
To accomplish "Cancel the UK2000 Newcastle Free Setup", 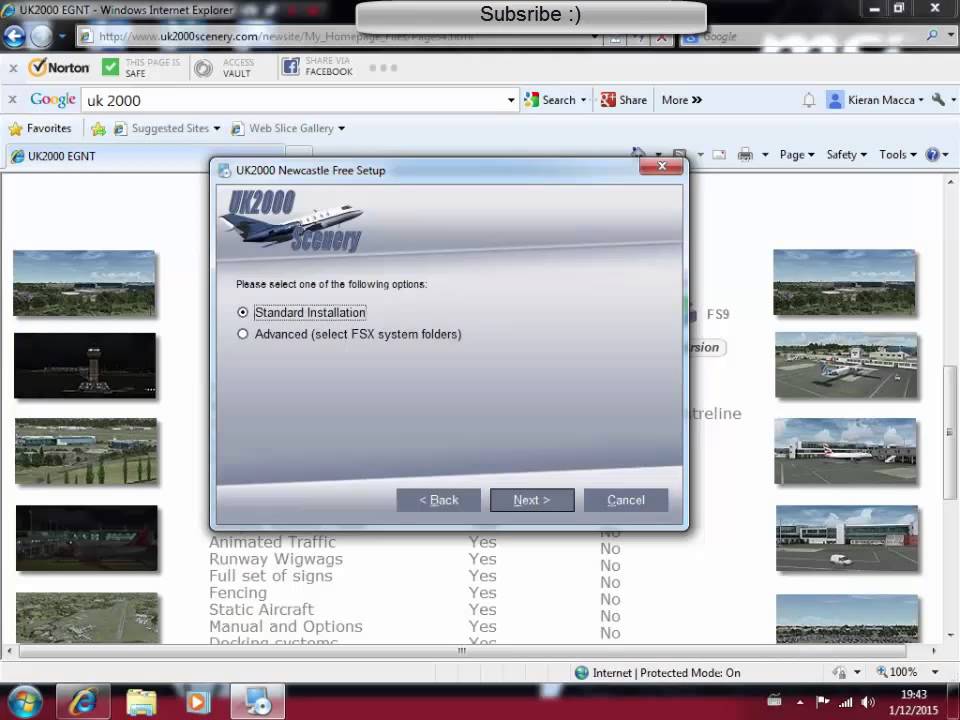I will [626, 500].
